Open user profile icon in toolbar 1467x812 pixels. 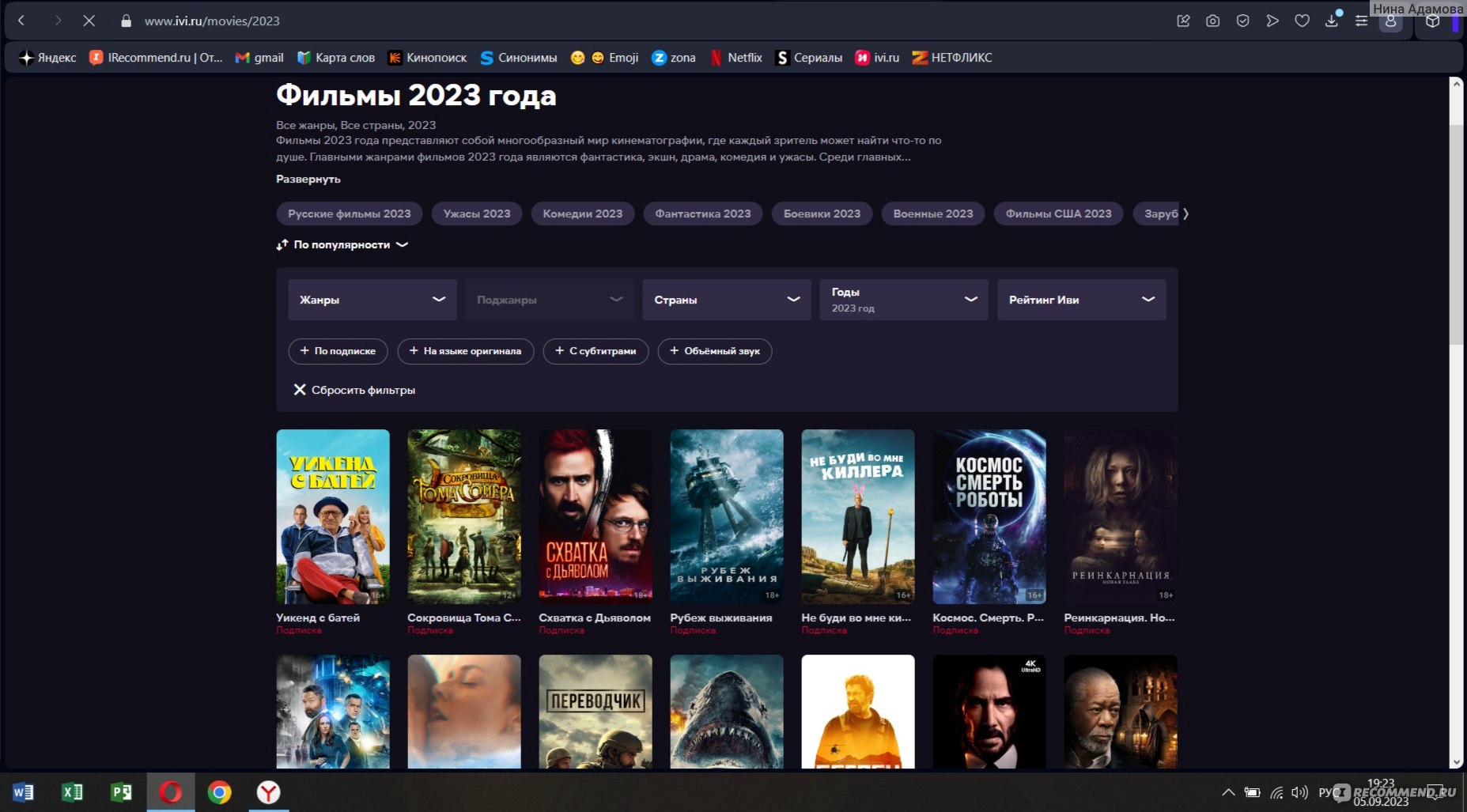[1390, 22]
